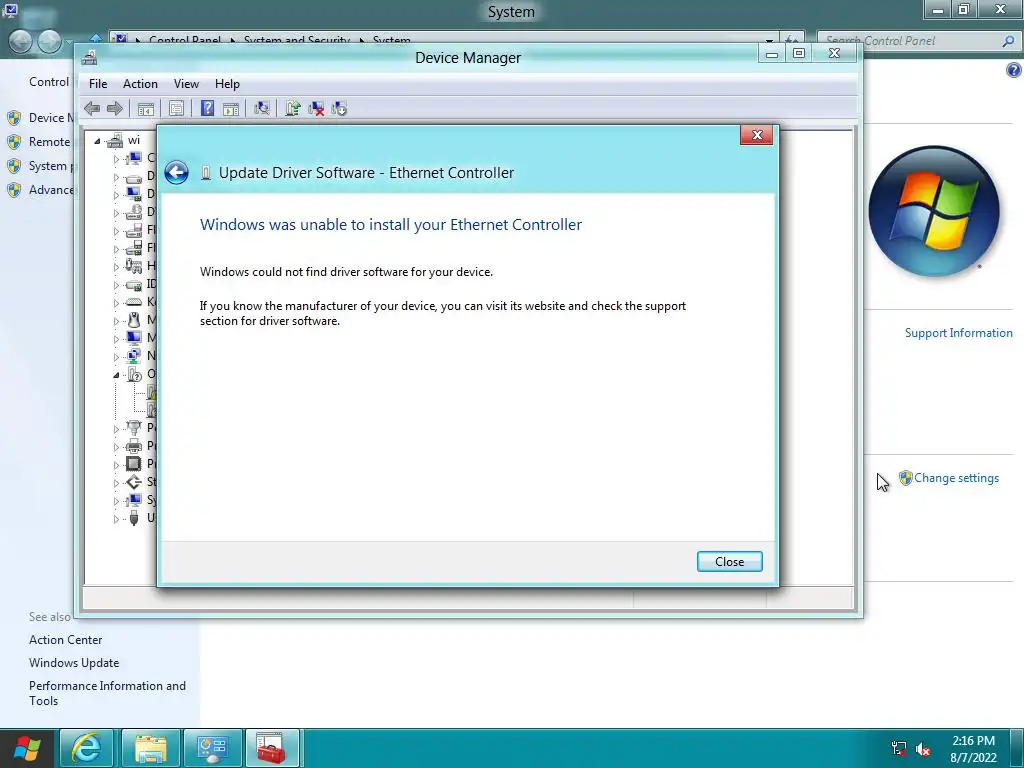Click Close in the Update Driver dialog
The width and height of the screenshot is (1024, 768).
[x=729, y=562]
